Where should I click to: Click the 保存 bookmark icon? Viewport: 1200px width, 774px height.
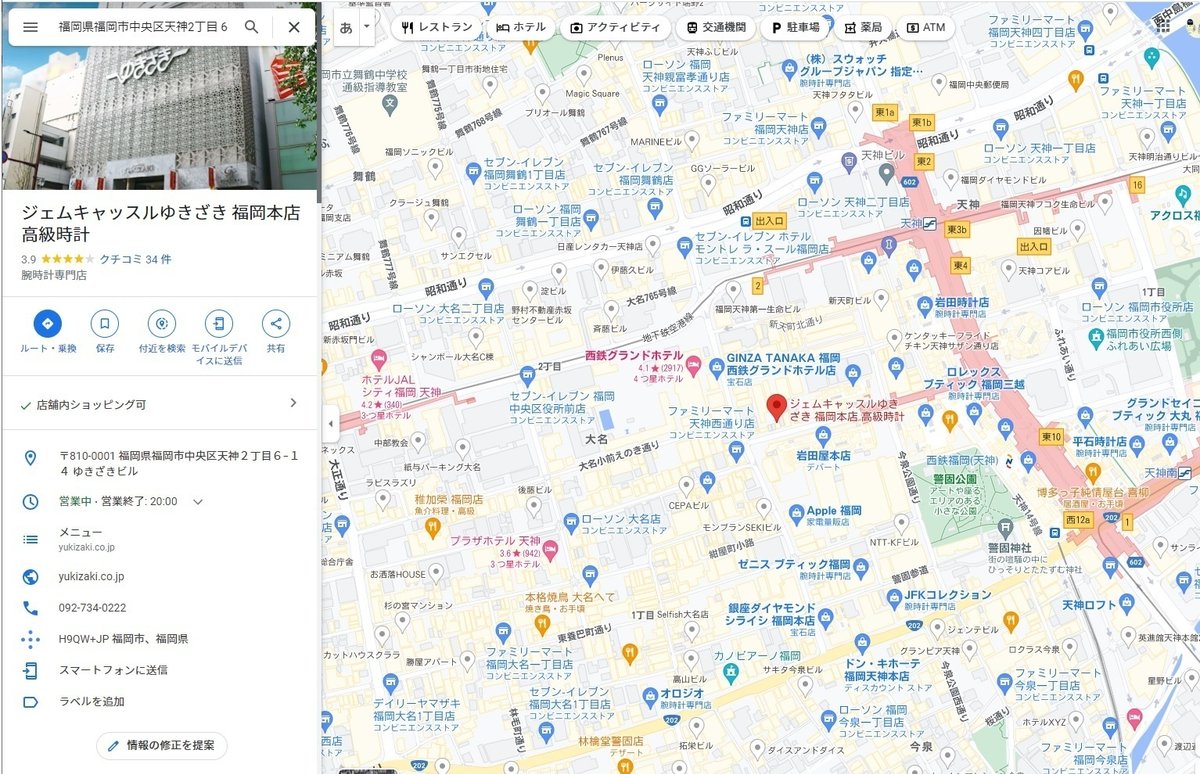[105, 323]
